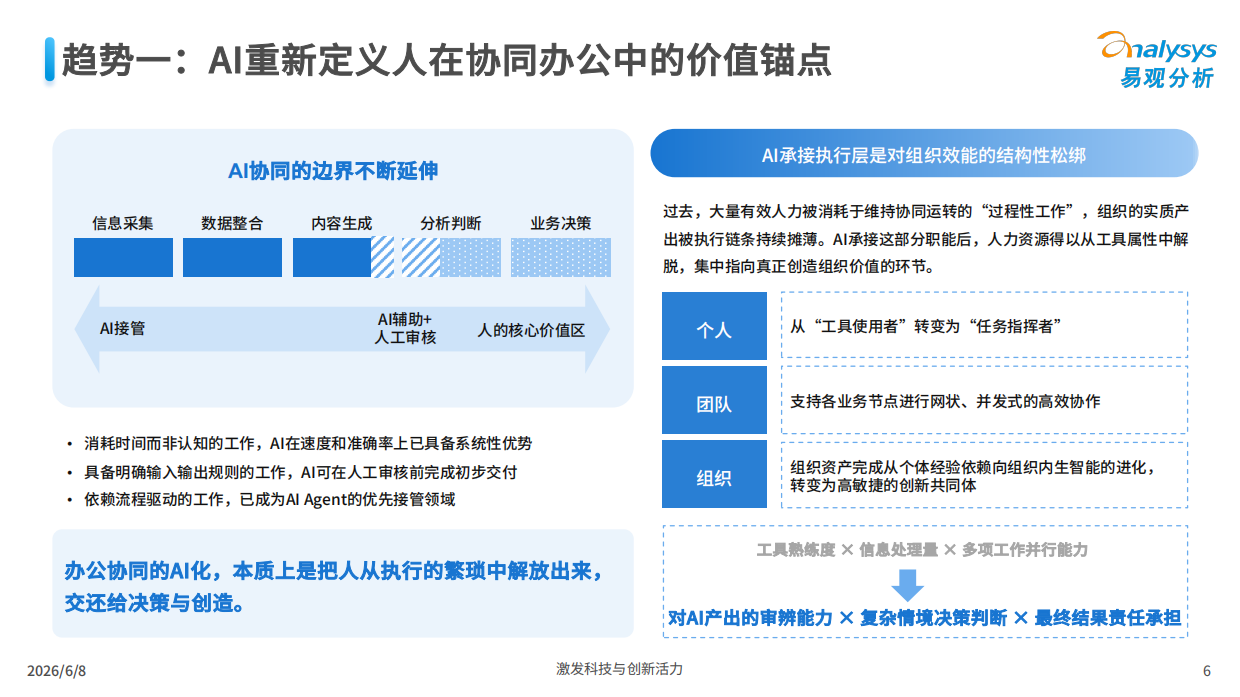Image resolution: width=1240 pixels, height=697 pixels.
Task: Click the blue 组织 box
Action: click(x=714, y=474)
